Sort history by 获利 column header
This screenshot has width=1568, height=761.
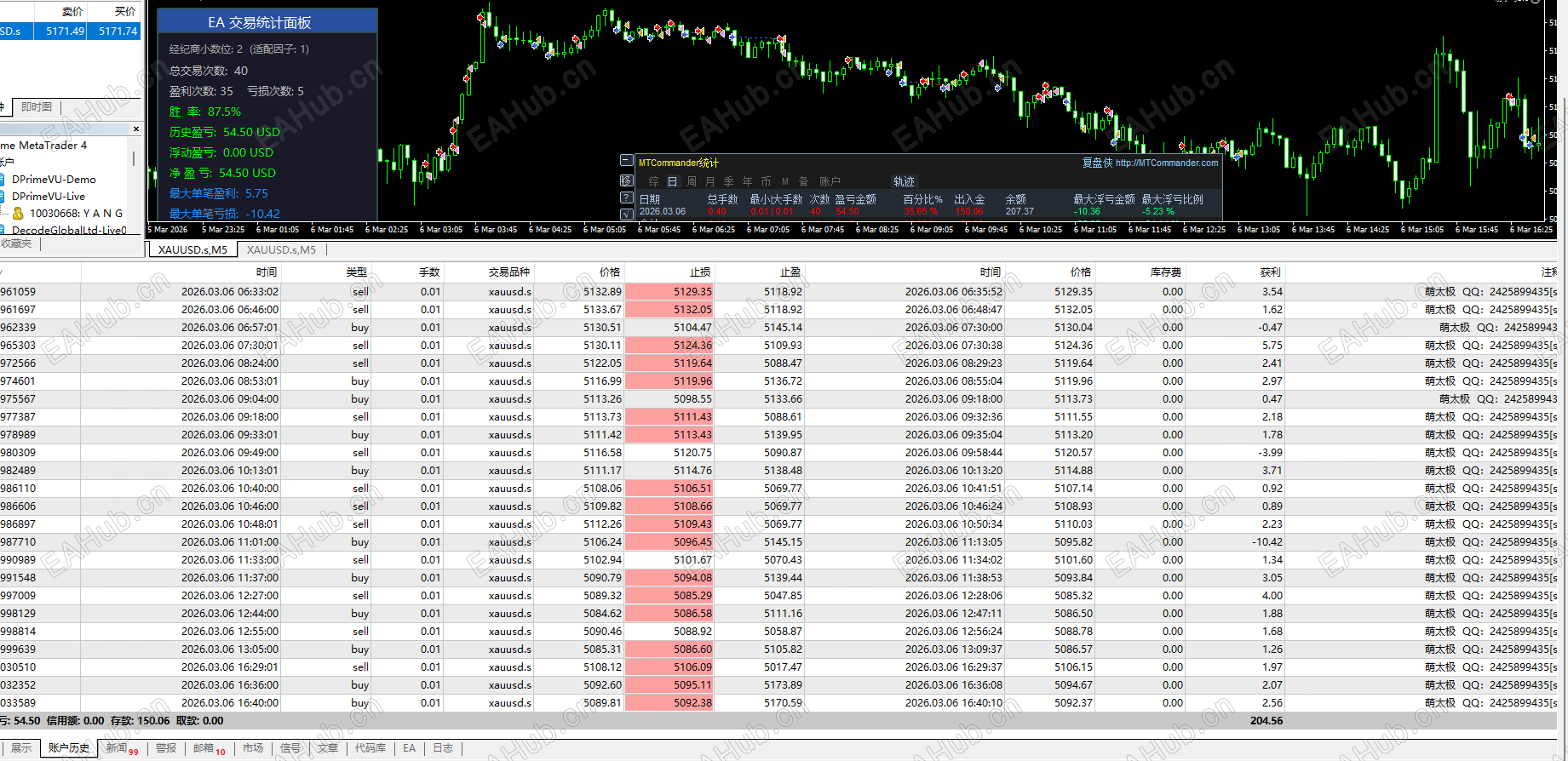click(1236, 272)
